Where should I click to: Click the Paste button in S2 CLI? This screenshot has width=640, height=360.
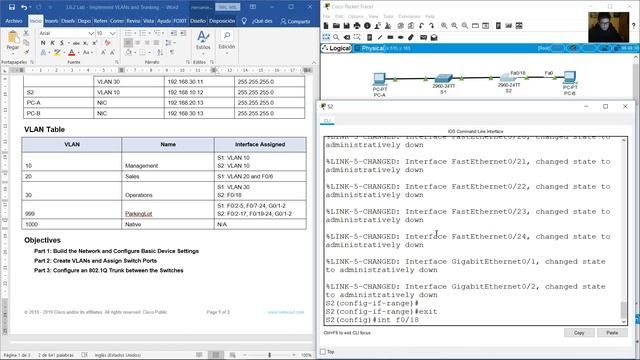coord(612,333)
